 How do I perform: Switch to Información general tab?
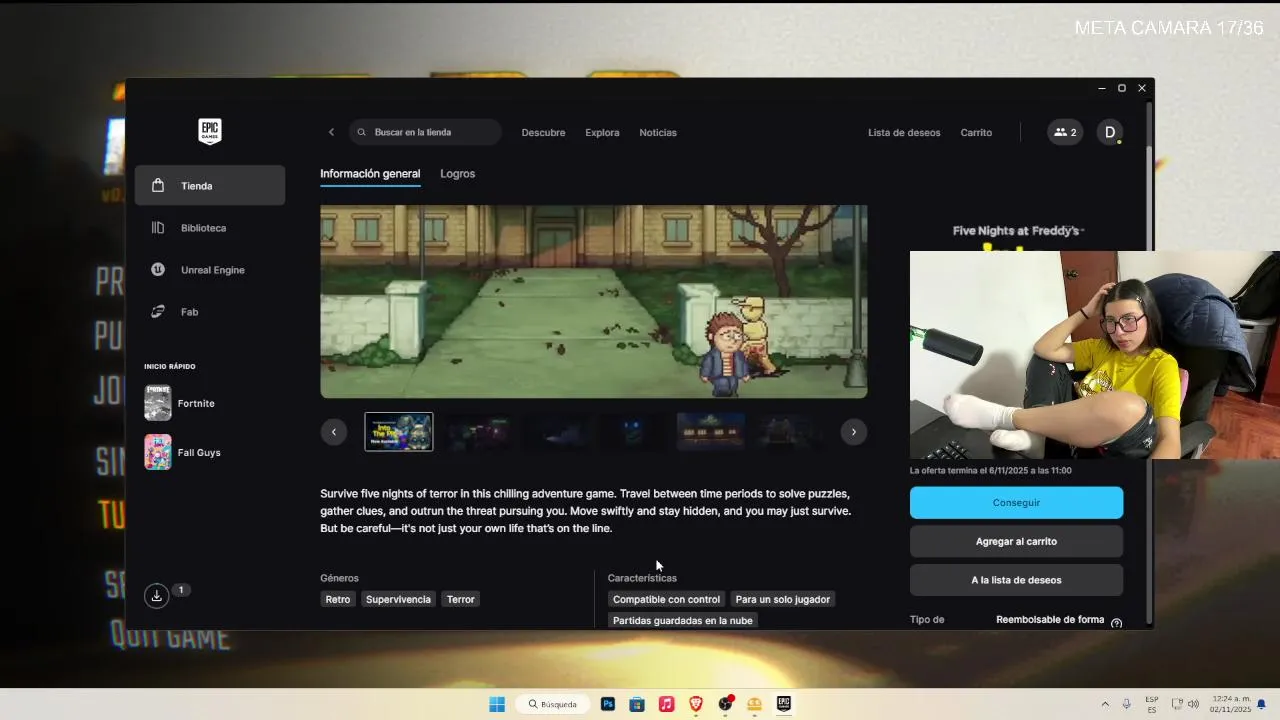point(370,174)
